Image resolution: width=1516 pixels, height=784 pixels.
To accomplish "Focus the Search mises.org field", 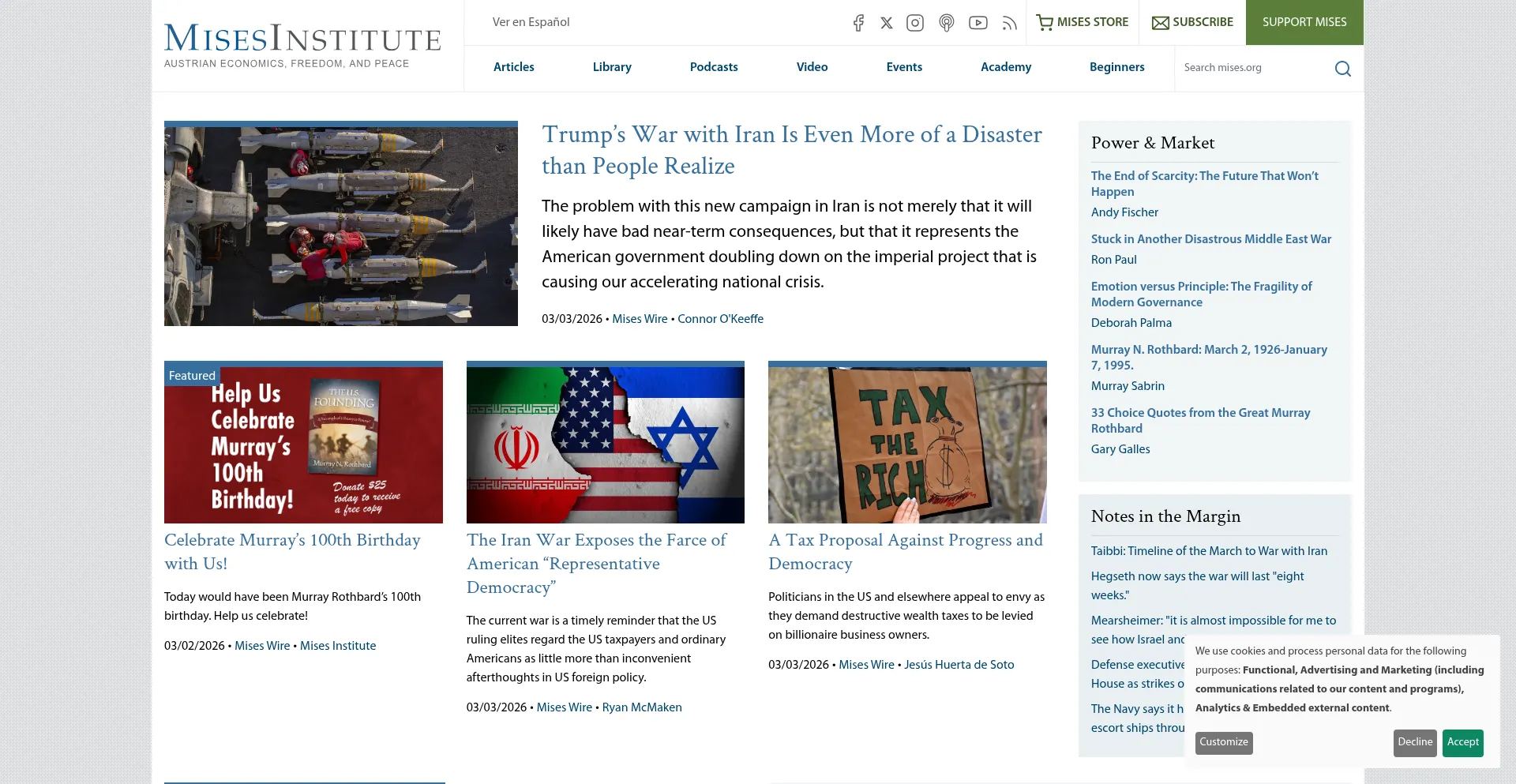I will point(1255,68).
